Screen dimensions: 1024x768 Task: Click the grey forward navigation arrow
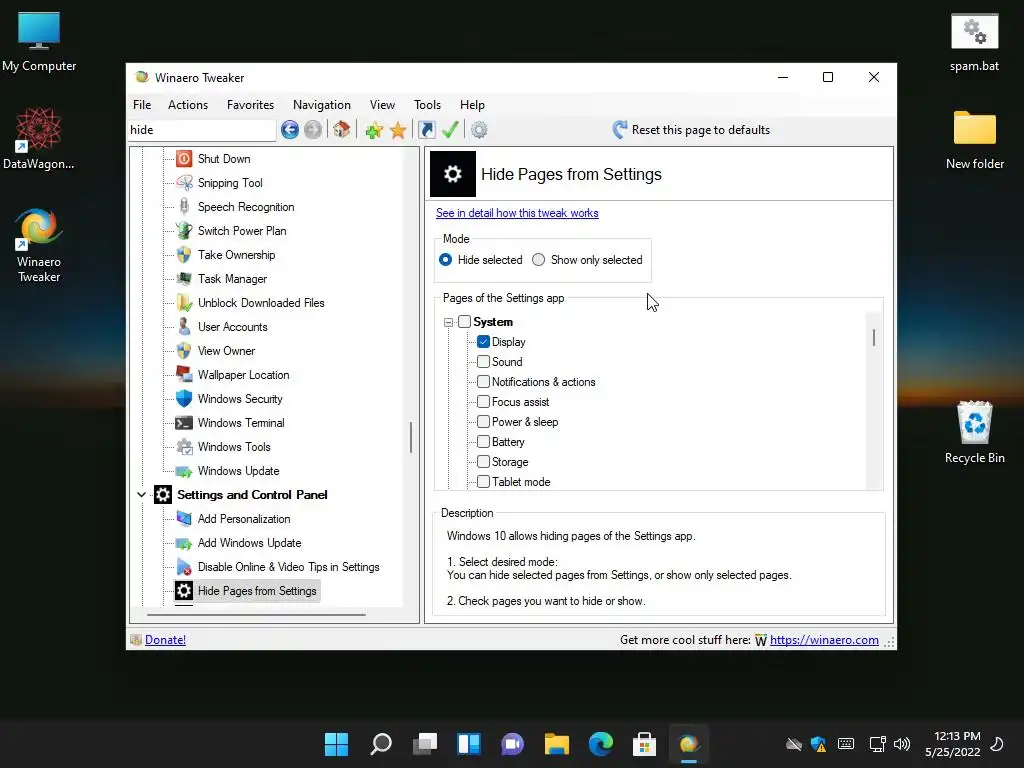pos(313,130)
